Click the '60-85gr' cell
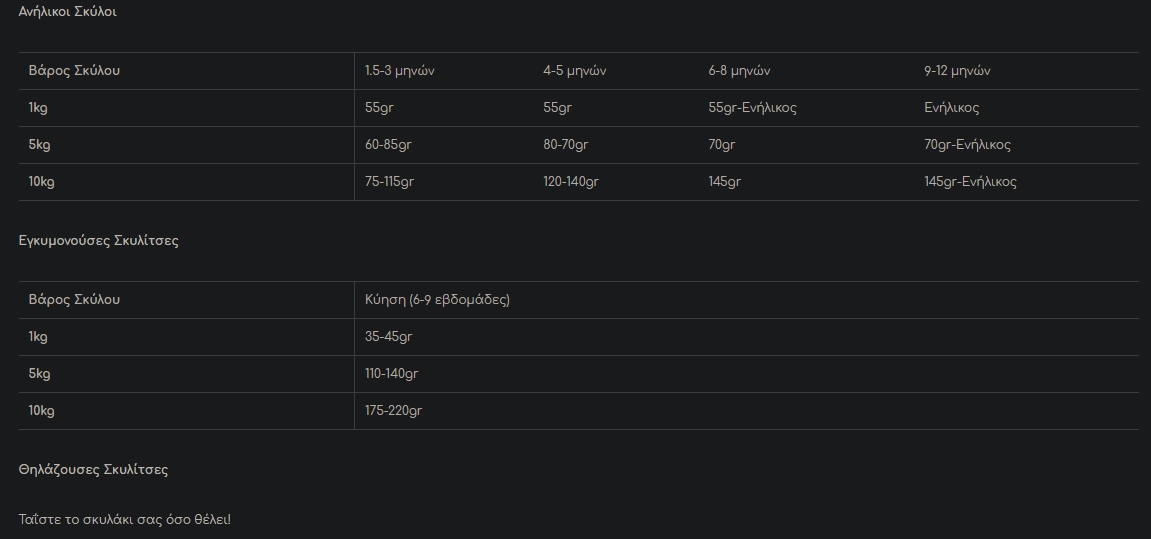 388,145
